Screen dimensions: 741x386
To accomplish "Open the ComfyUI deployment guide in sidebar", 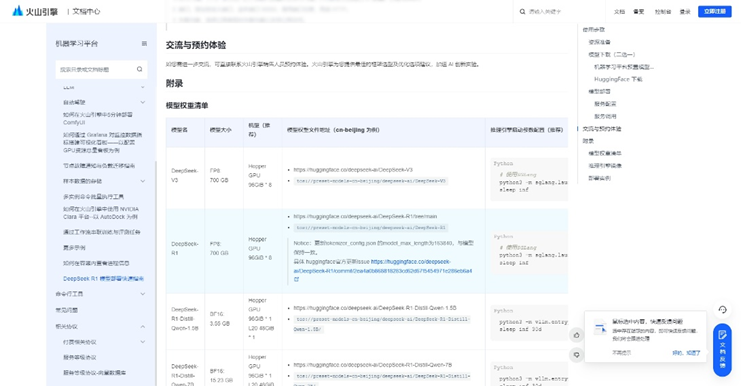I will [98, 119].
